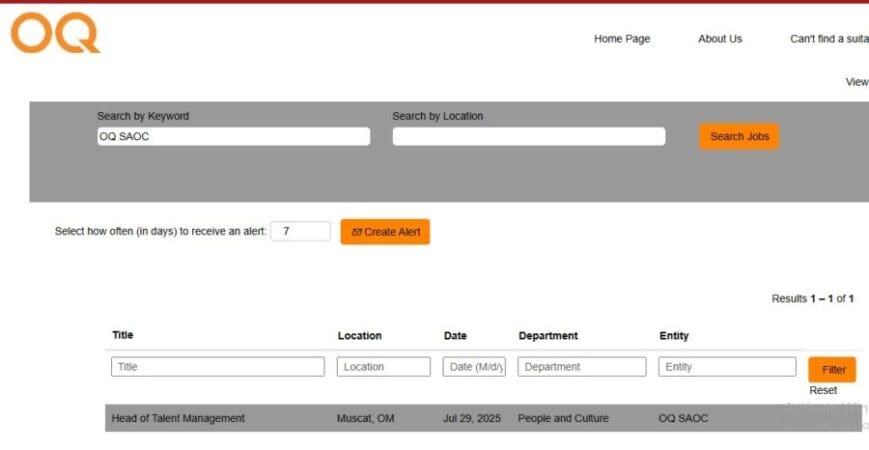The height and width of the screenshot is (450, 869).
Task: Sort results by Title column header
Action: 122,335
